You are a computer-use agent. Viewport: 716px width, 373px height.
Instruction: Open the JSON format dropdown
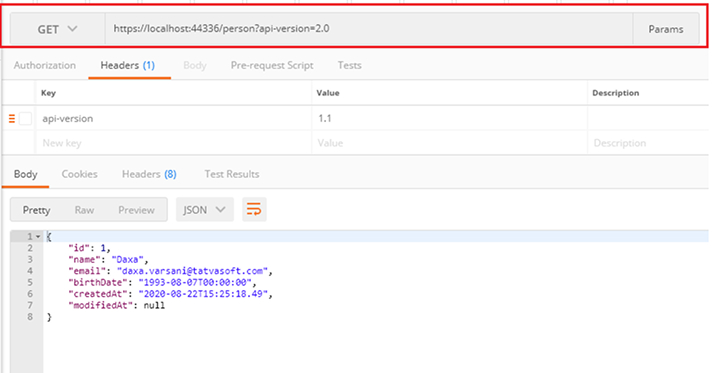(205, 210)
